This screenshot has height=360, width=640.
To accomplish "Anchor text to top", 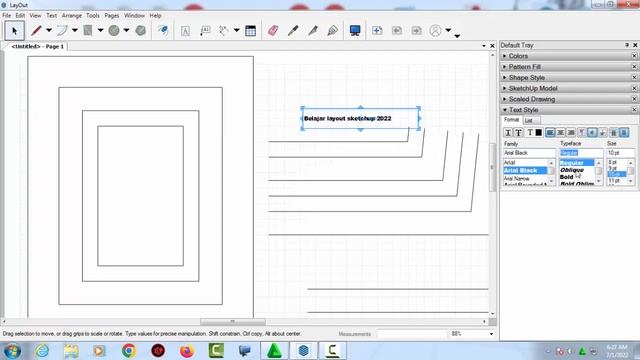I will pyautogui.click(x=582, y=133).
